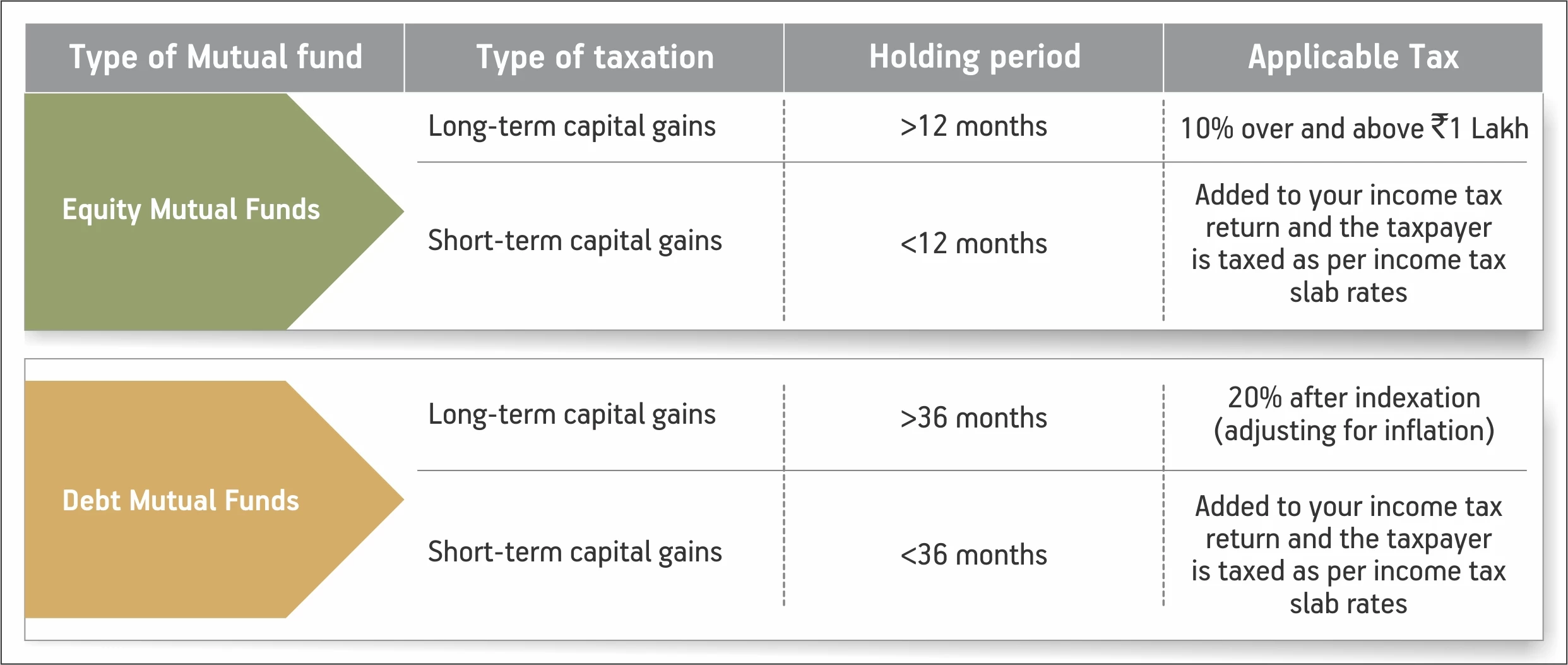Click the rupee symbol before '1 Lakh'

click(1440, 126)
